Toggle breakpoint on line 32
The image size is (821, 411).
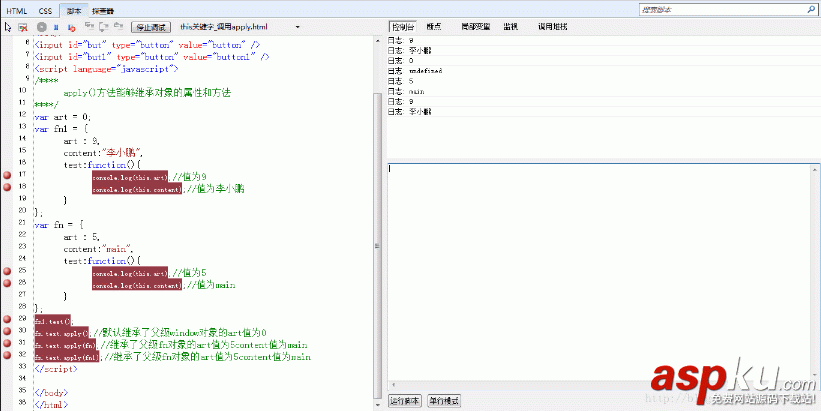coord(7,355)
